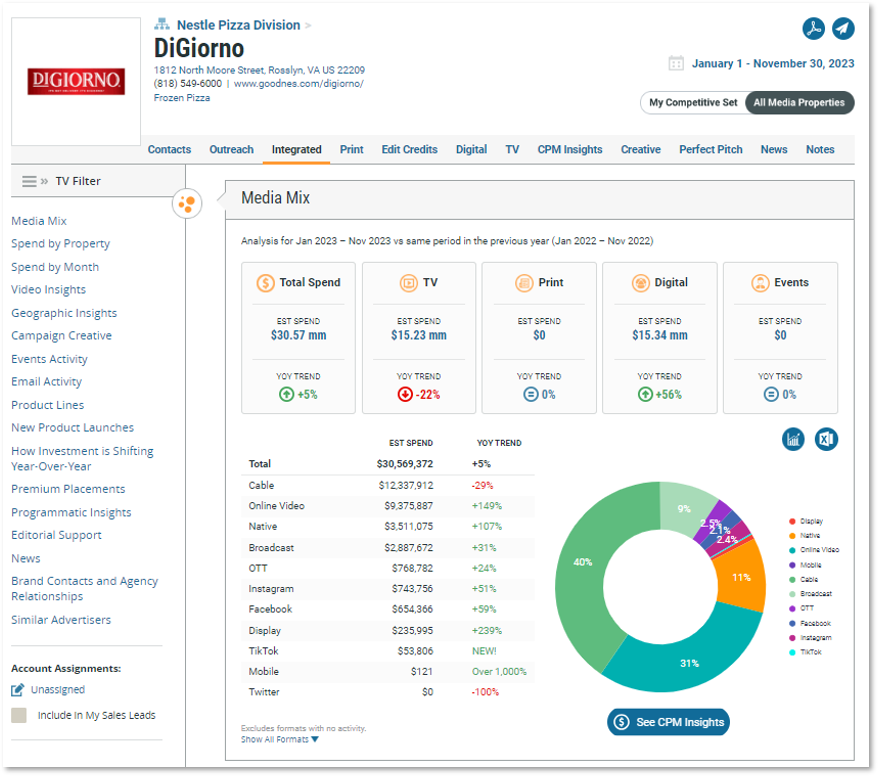
Task: Select the Online Video row in table
Action: 387,506
